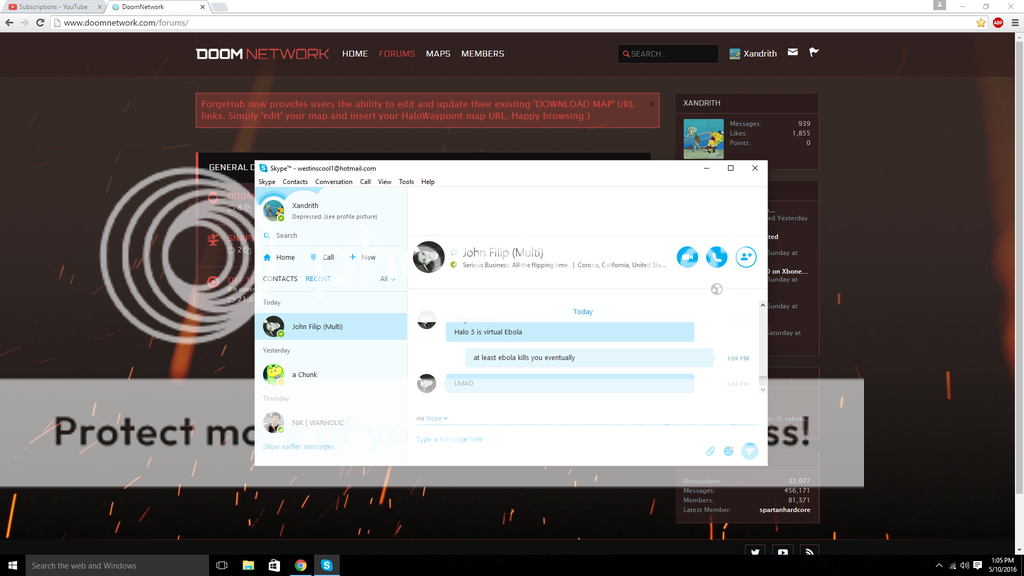Select a Chunk conversation
This screenshot has height=576, width=1024.
pyautogui.click(x=331, y=374)
